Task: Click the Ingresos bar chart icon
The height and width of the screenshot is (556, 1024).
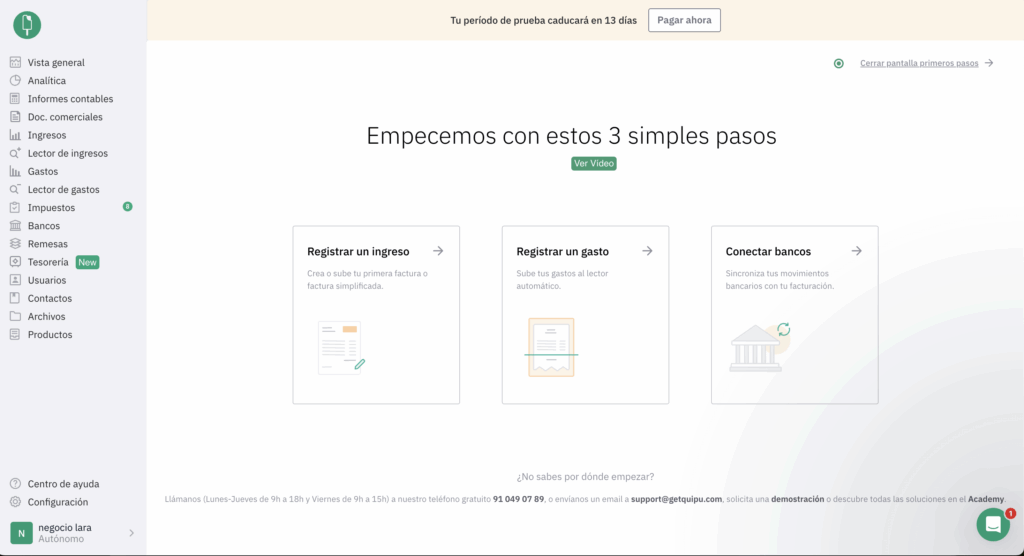Action: [15, 135]
